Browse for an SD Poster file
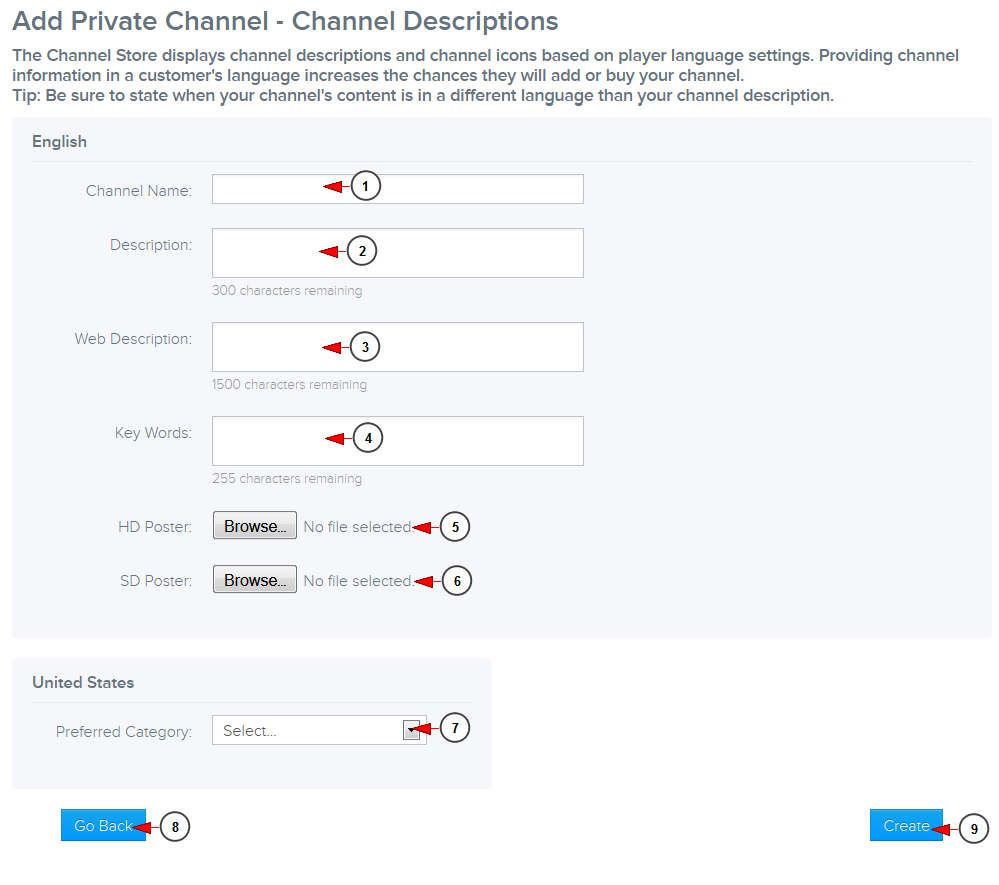This screenshot has height=885, width=999. [254, 578]
